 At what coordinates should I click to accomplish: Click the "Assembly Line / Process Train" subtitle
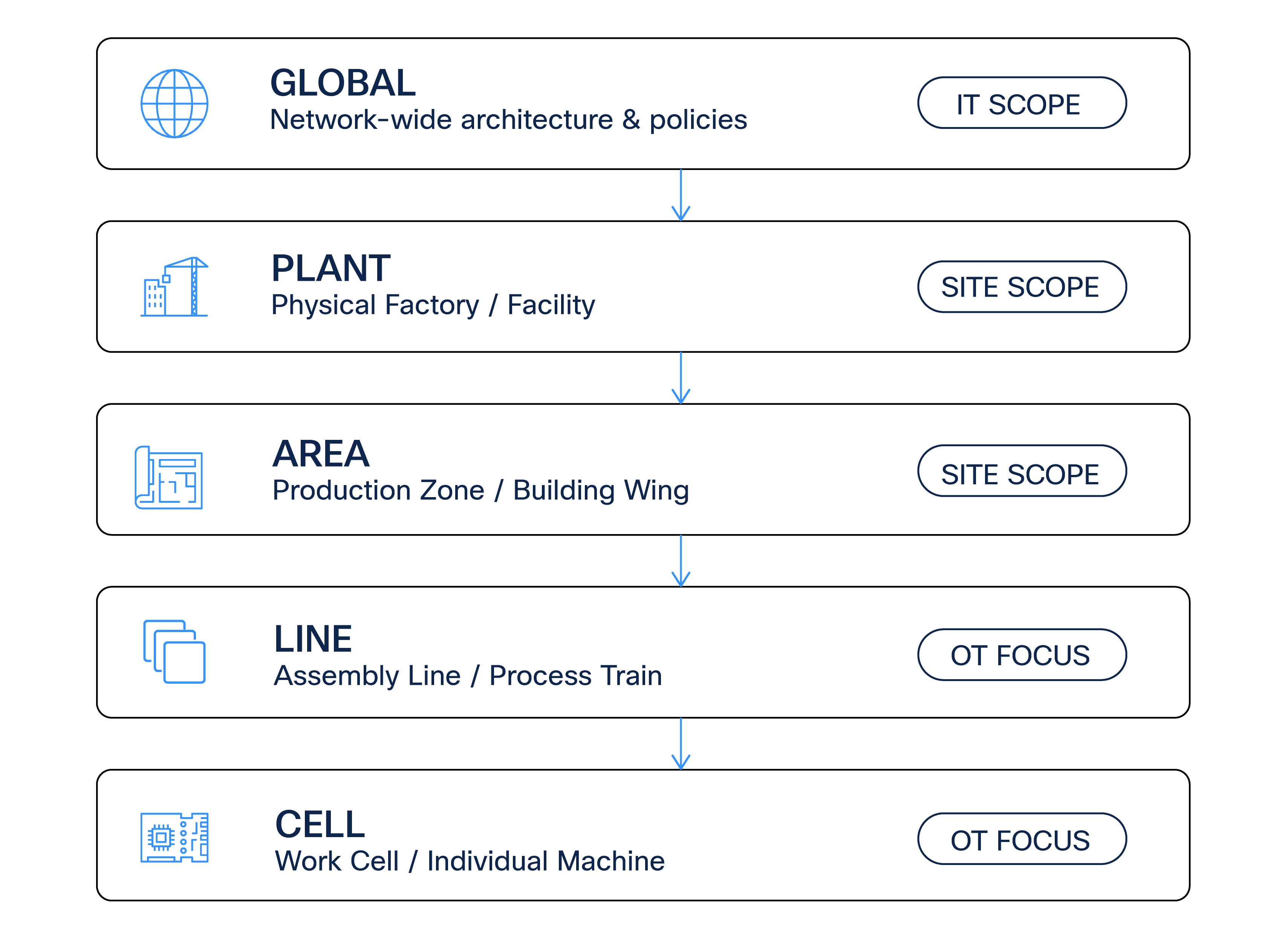[468, 675]
